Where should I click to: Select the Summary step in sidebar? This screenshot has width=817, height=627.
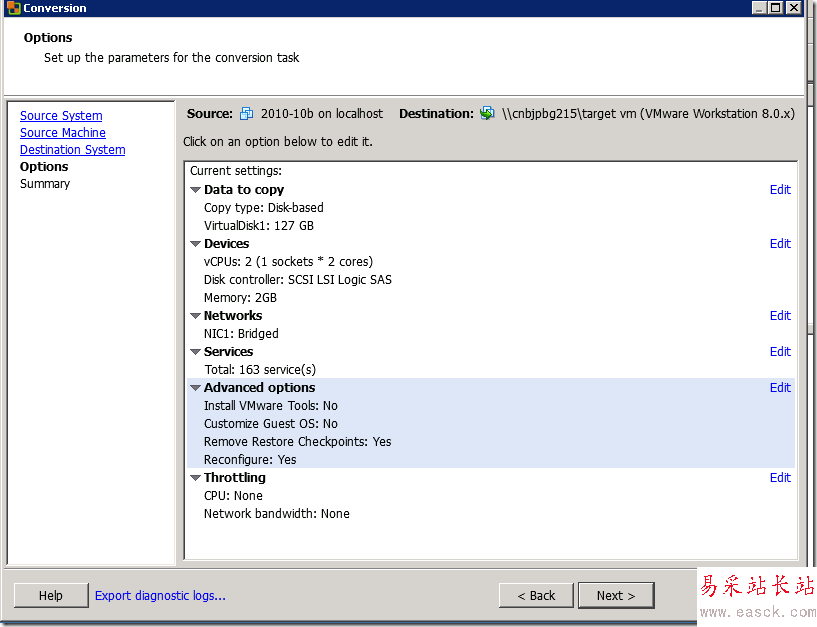45,184
